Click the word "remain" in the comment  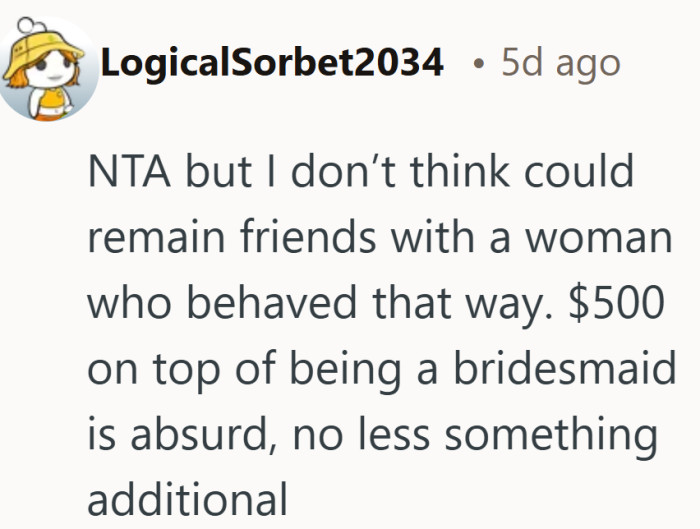pos(145,238)
